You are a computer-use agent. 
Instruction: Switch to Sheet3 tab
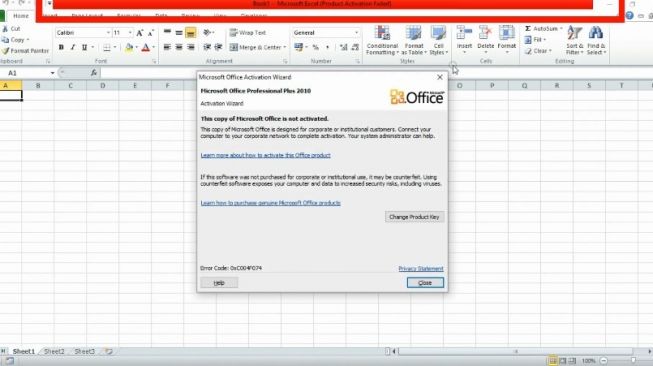click(85, 351)
